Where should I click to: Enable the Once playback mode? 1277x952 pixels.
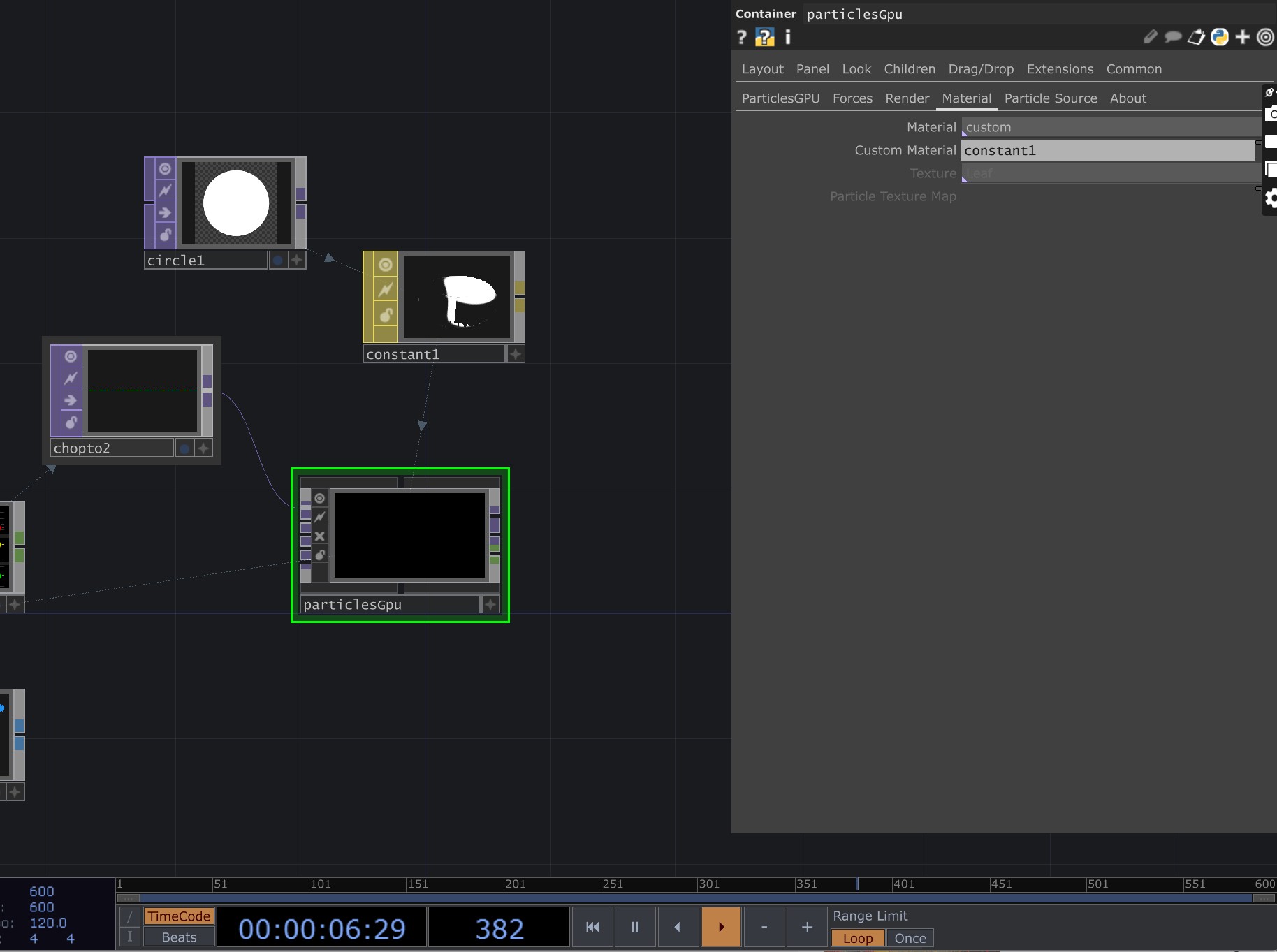tap(911, 939)
